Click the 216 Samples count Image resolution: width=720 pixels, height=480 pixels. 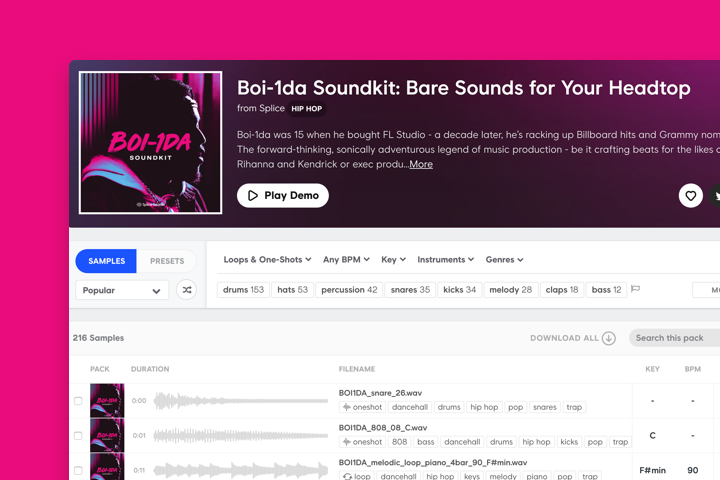(x=98, y=338)
